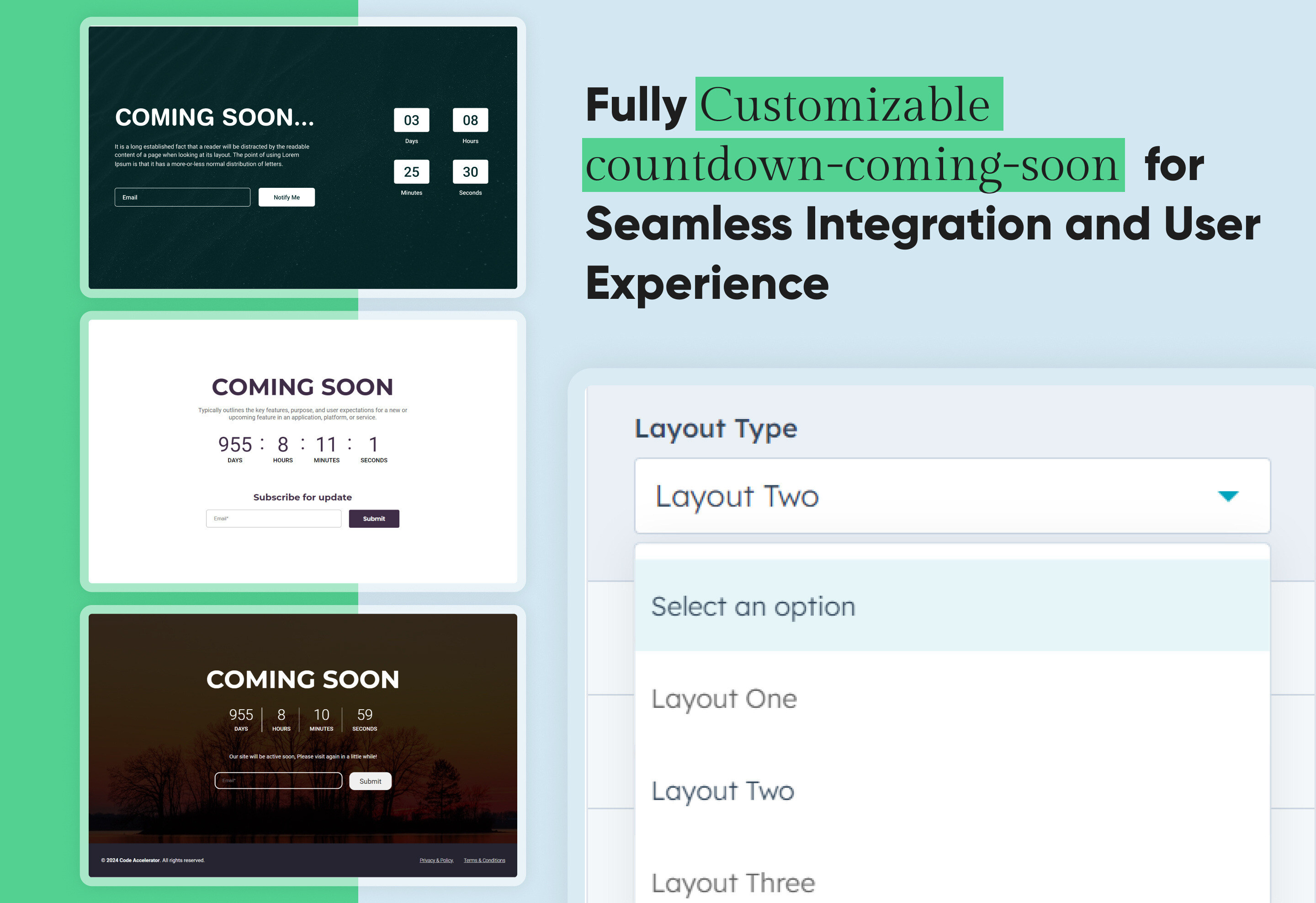
Task: Click the 08 Hours countdown box
Action: 470,120
